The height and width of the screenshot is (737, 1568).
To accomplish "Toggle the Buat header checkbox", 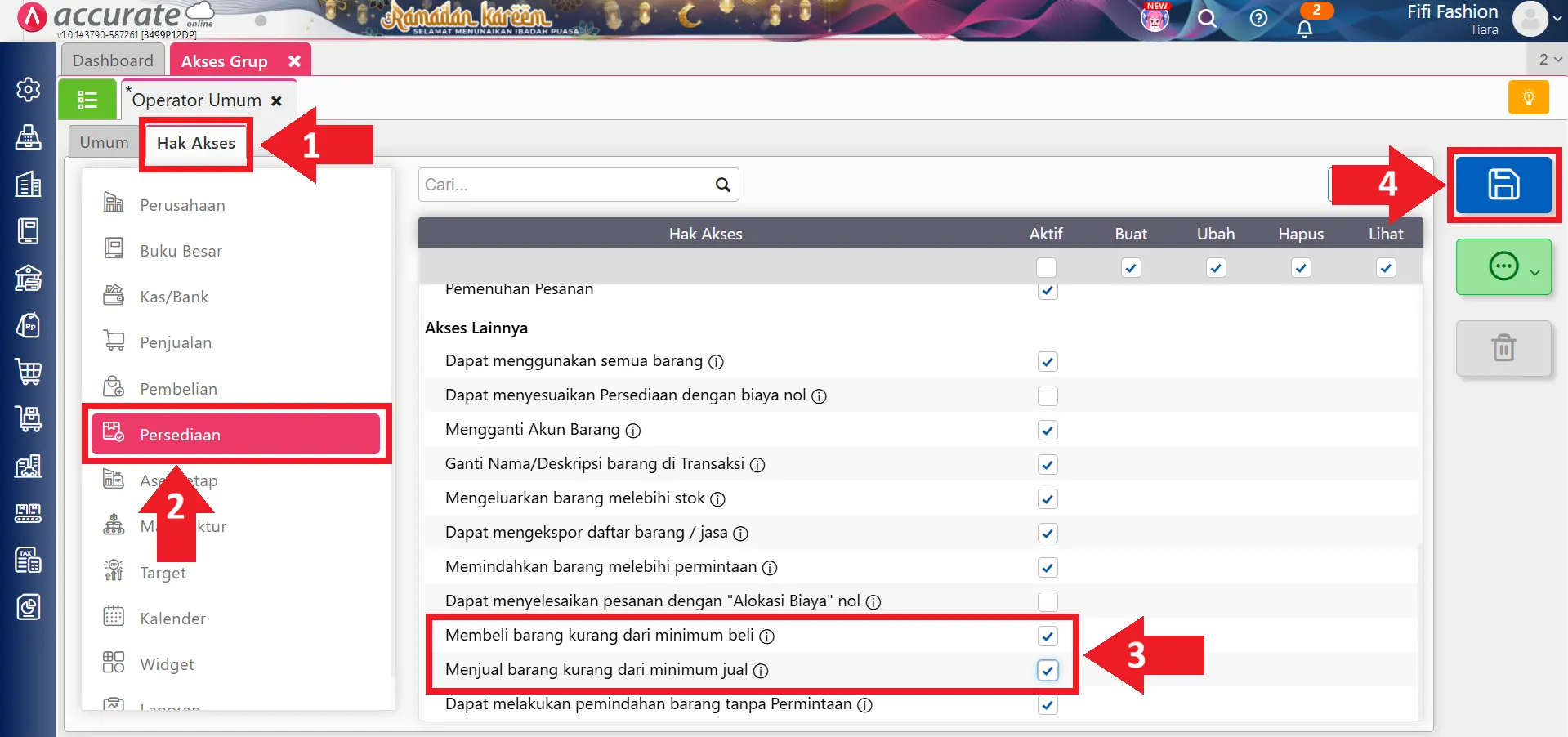I will coord(1131,268).
